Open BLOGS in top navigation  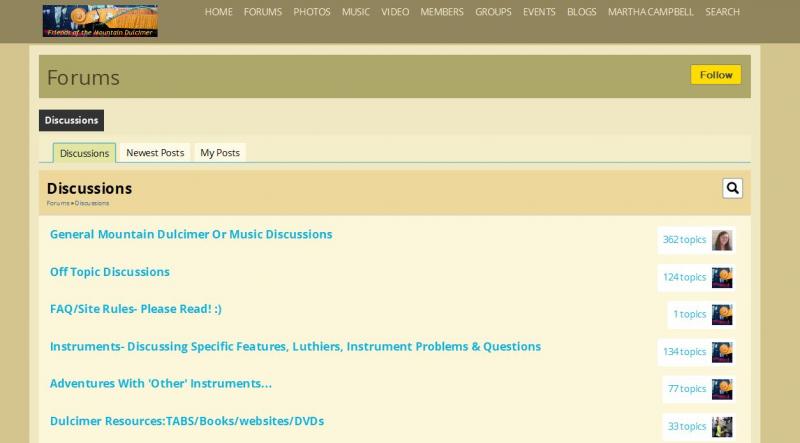[x=582, y=12]
